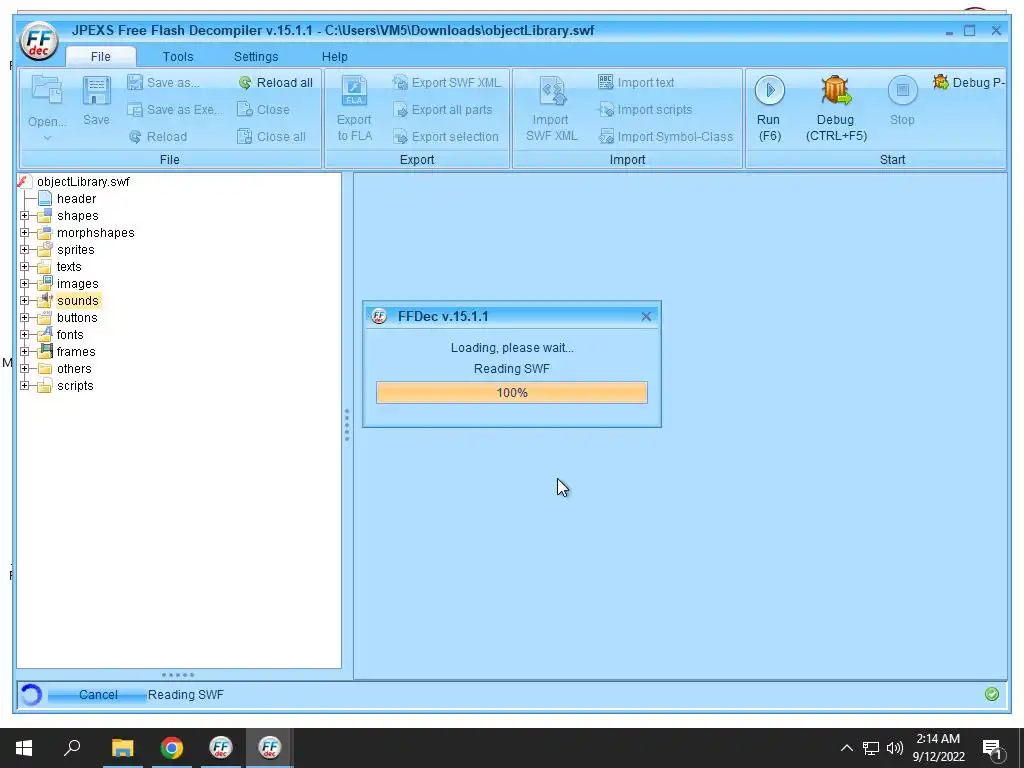1024x768 pixels.
Task: Click Close all in ribbon
Action: [272, 136]
